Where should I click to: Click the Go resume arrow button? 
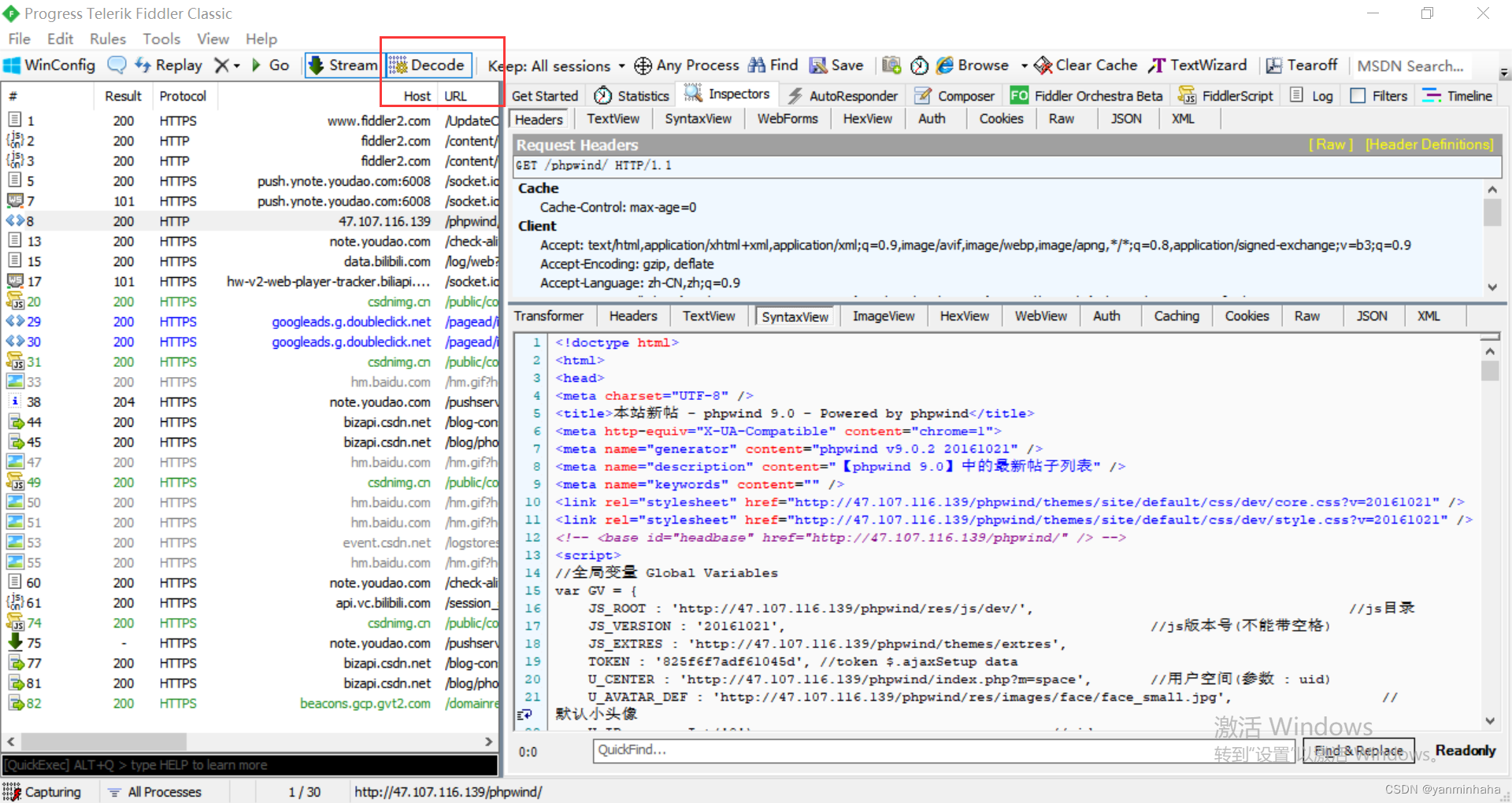click(x=271, y=65)
